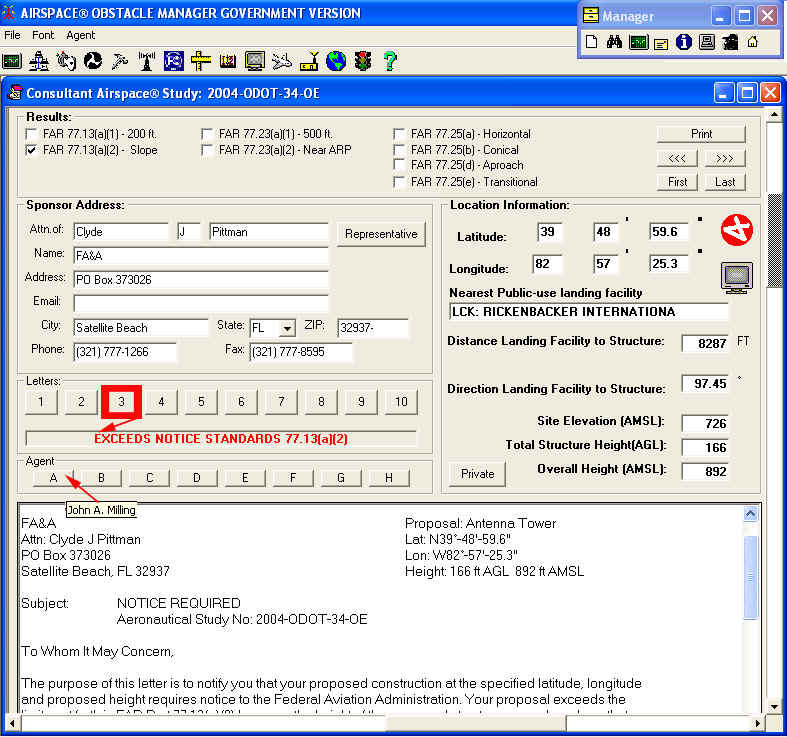Click the Email input field

point(200,303)
